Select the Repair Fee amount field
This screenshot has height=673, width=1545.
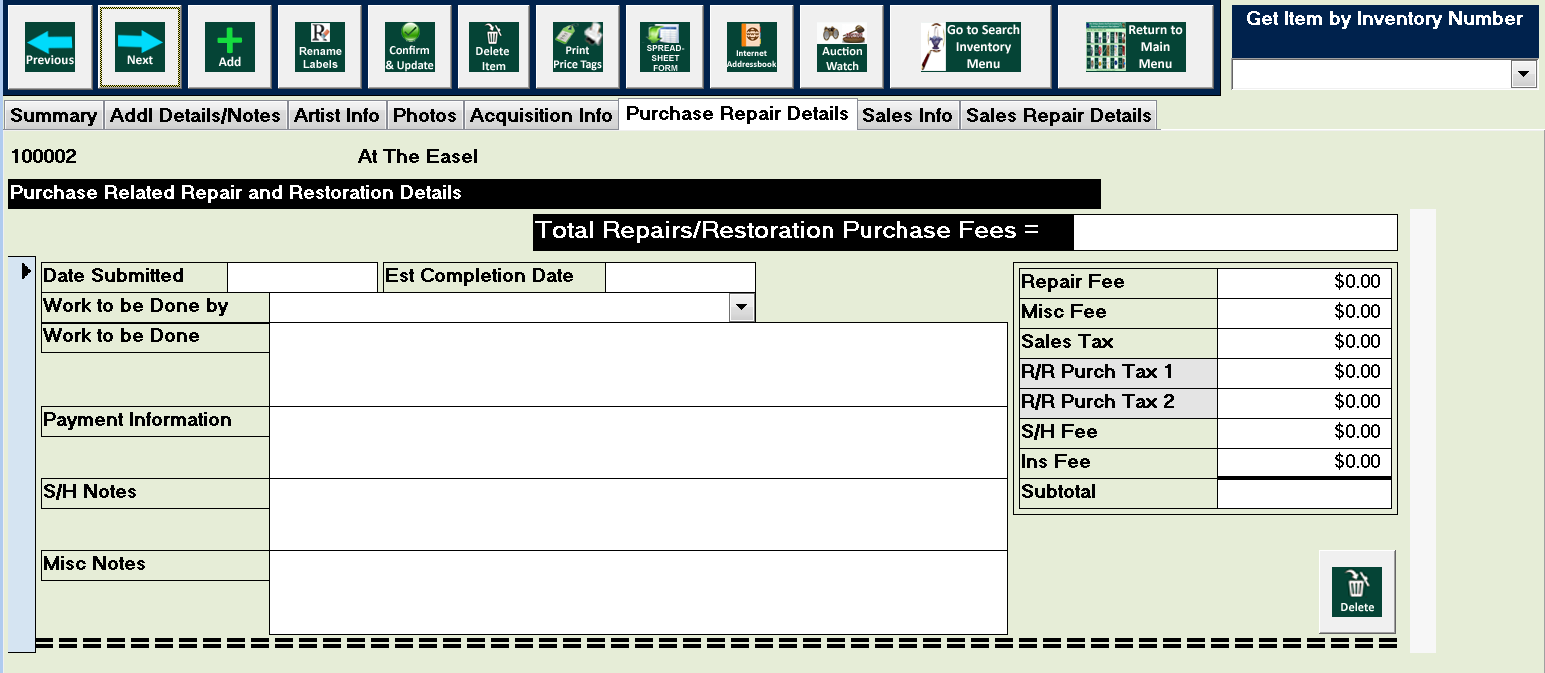click(1304, 283)
